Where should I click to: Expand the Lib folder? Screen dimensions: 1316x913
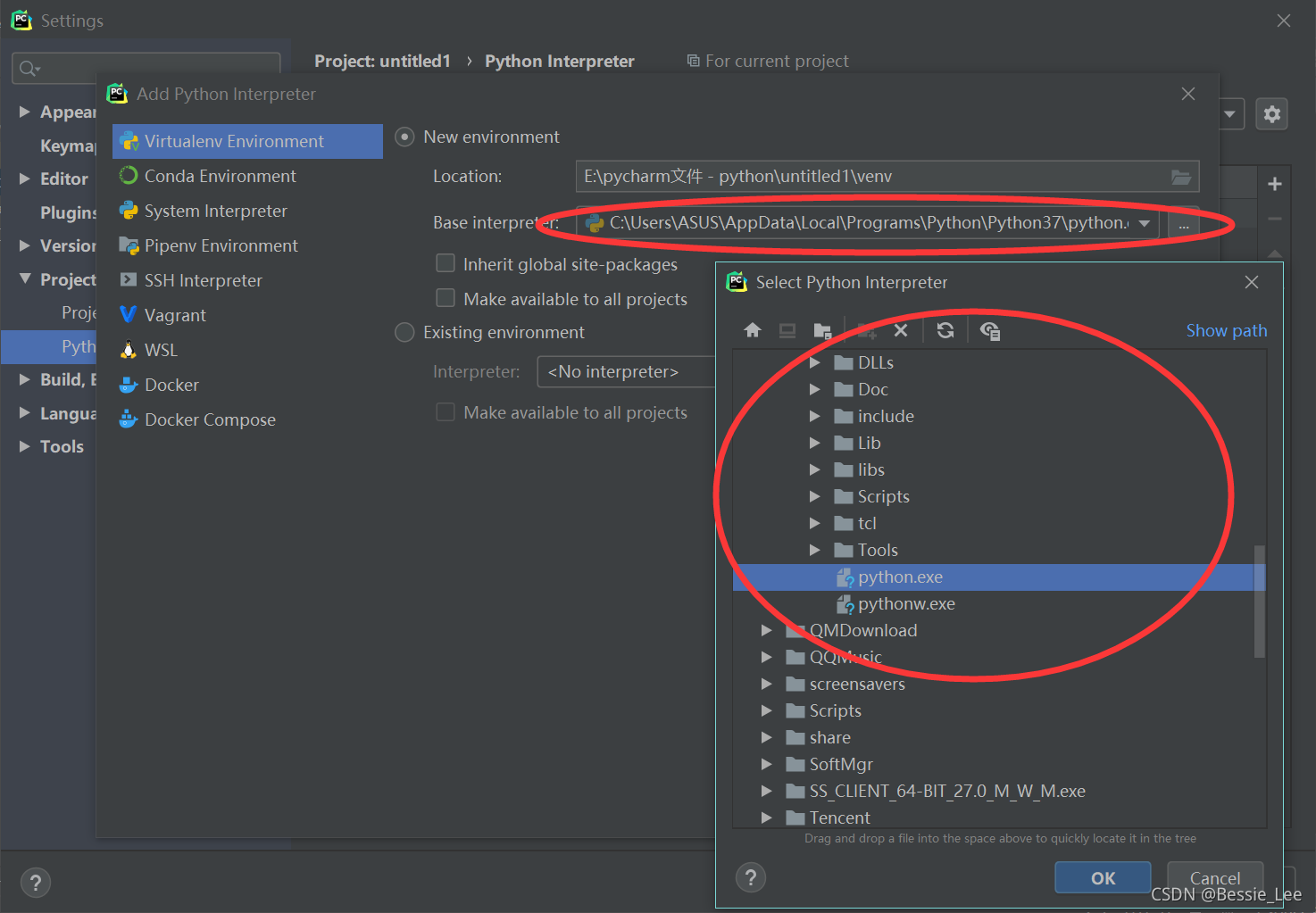pos(814,443)
